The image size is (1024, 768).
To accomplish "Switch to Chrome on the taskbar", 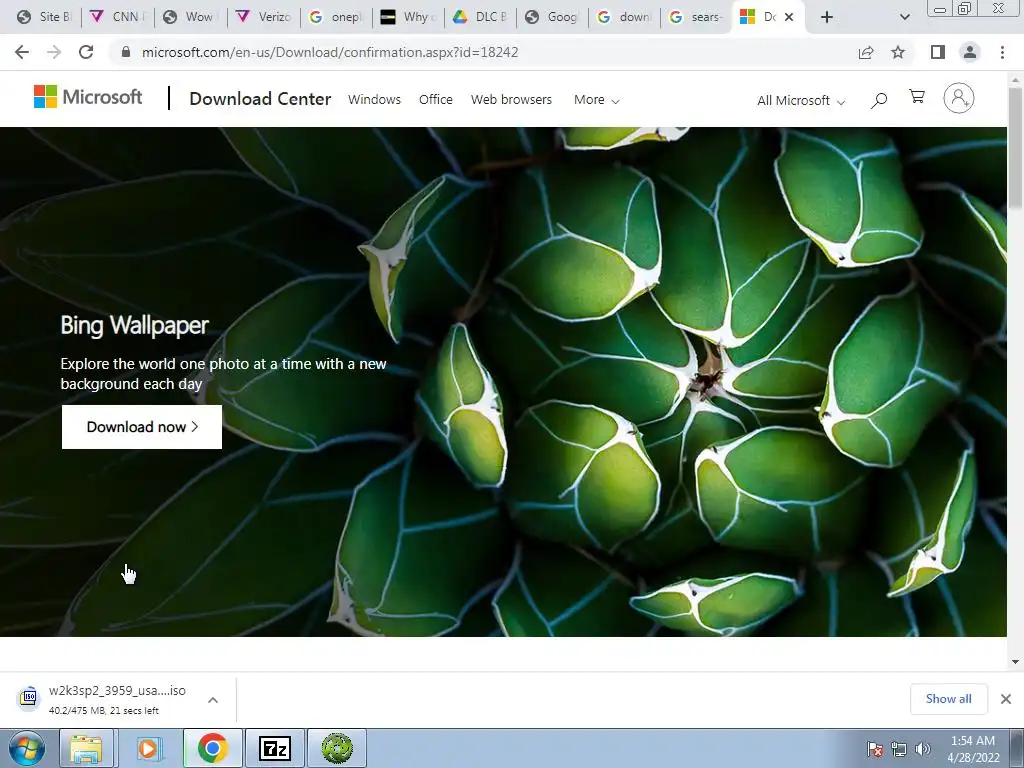I will (x=212, y=748).
